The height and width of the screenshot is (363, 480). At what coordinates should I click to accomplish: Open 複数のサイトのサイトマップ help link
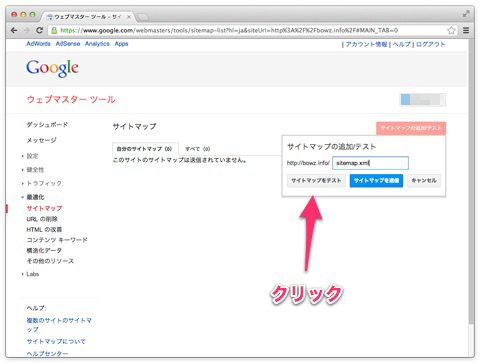(59, 325)
